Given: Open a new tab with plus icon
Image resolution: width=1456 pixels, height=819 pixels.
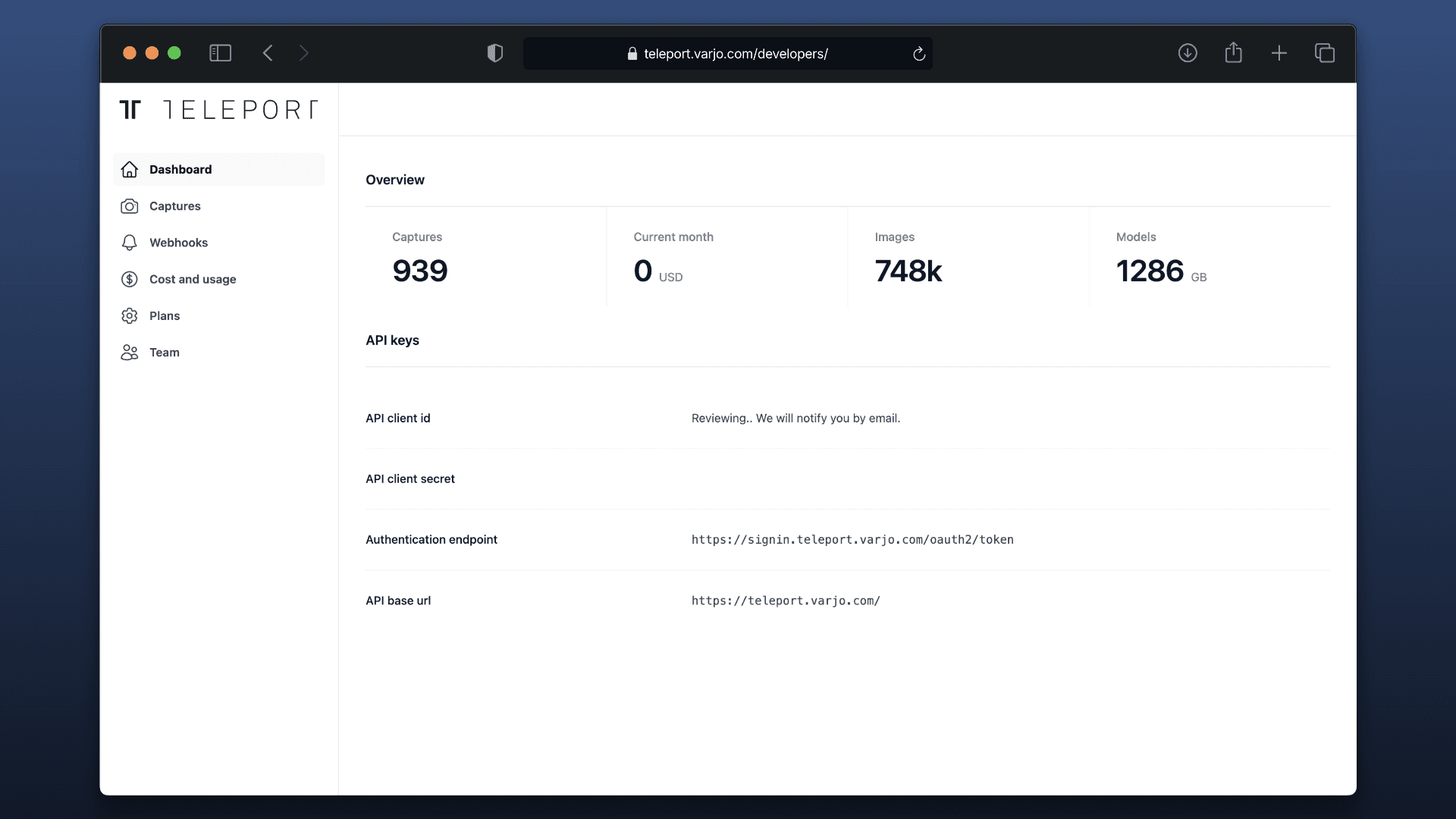Looking at the screenshot, I should coord(1279,53).
